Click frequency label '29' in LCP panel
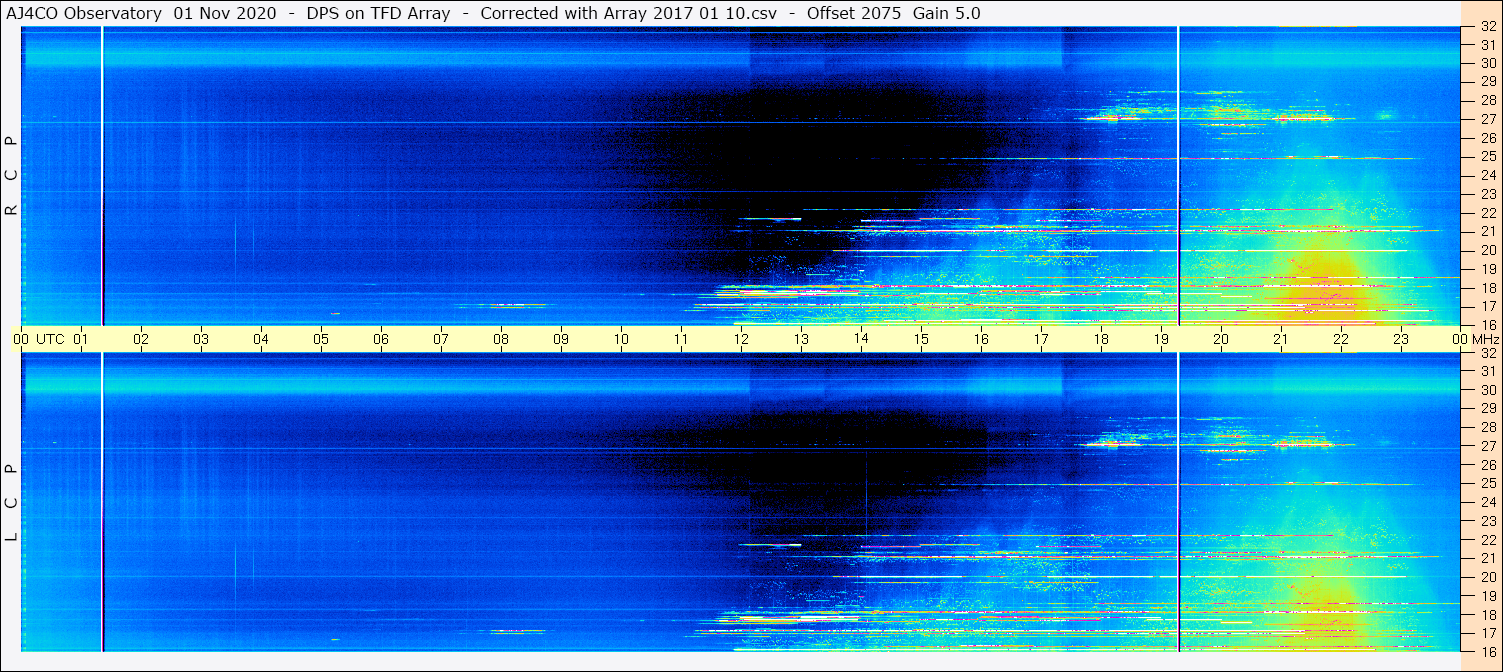 click(x=1487, y=408)
